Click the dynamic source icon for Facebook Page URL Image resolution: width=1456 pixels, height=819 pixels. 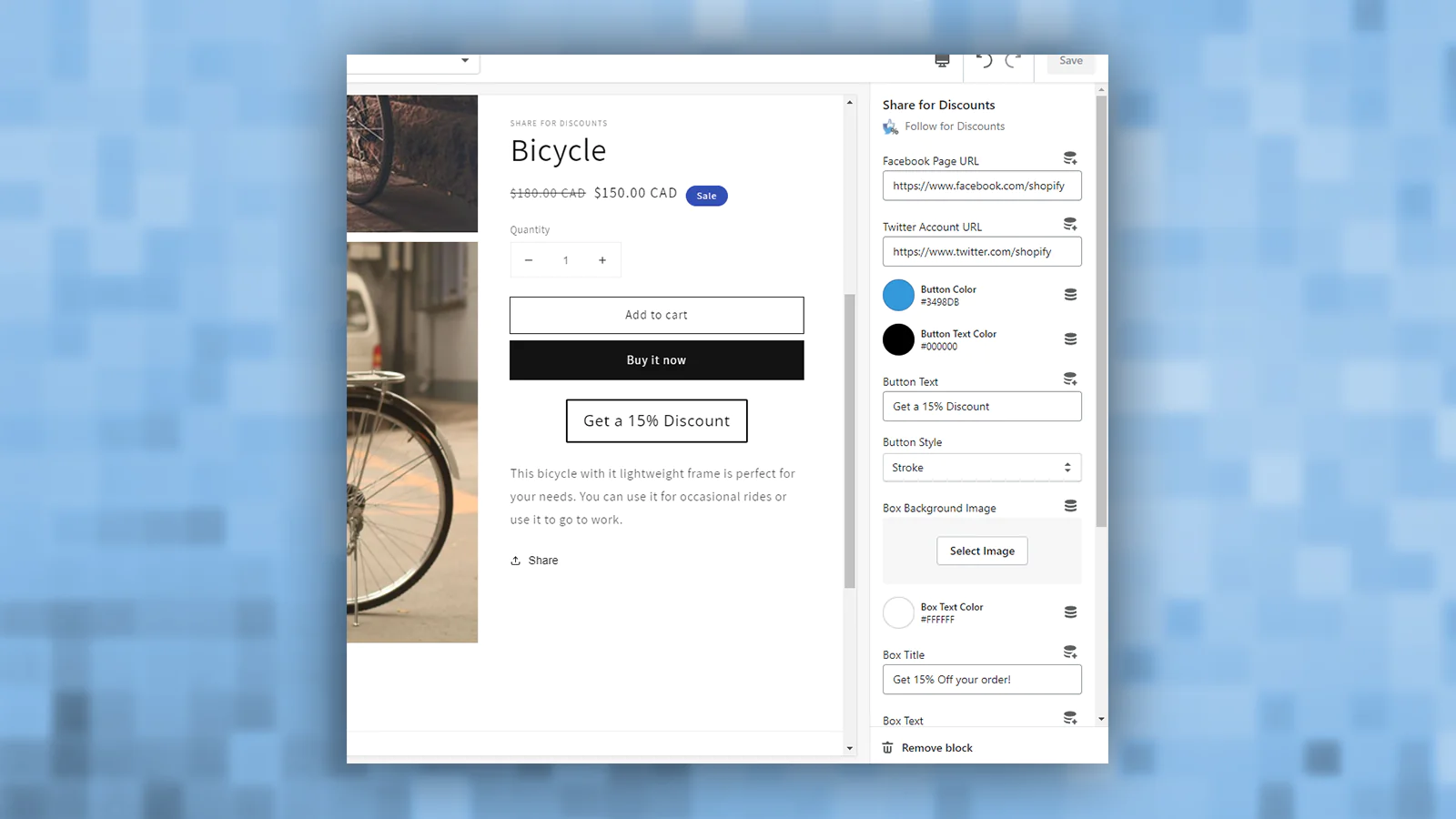(x=1070, y=158)
